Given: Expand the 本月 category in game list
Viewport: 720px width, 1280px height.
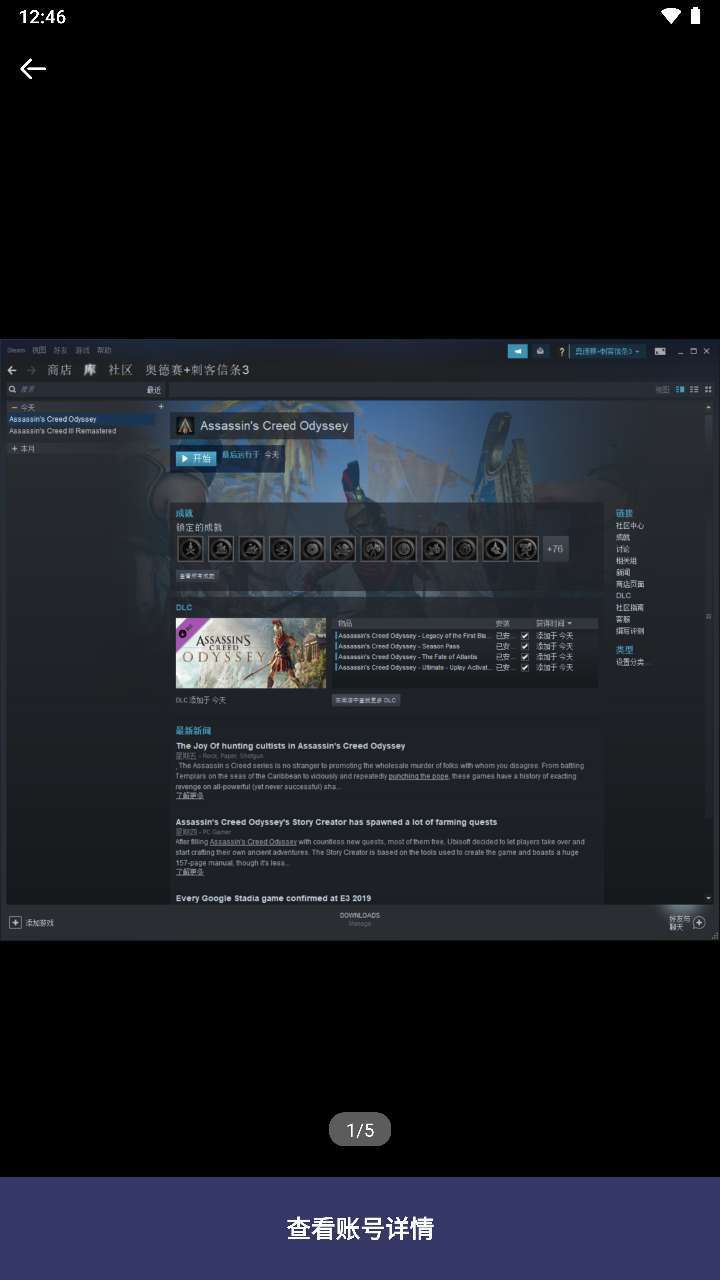Looking at the screenshot, I should pyautogui.click(x=22, y=449).
